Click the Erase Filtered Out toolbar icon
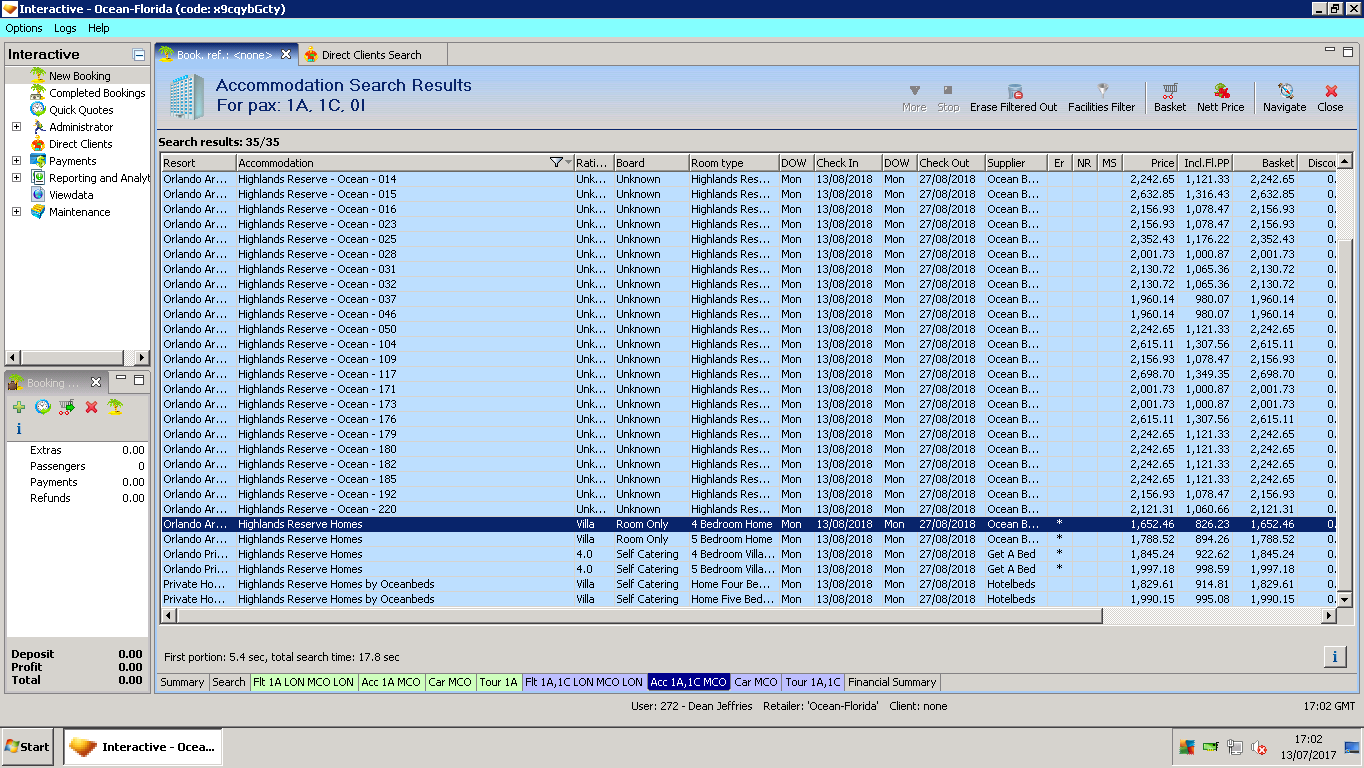This screenshot has height=768, width=1364. click(1014, 91)
